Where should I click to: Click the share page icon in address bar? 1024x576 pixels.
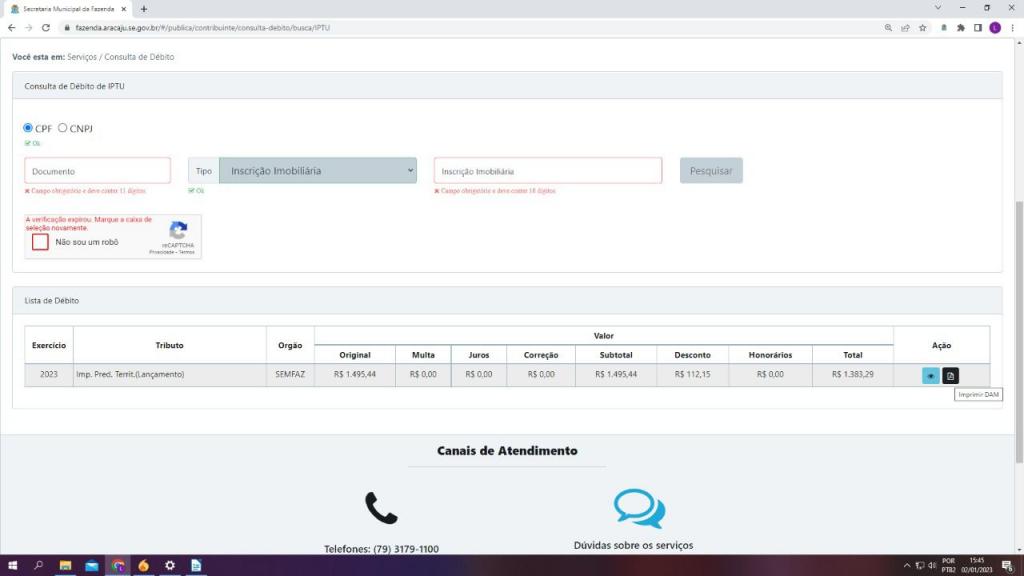pos(905,27)
